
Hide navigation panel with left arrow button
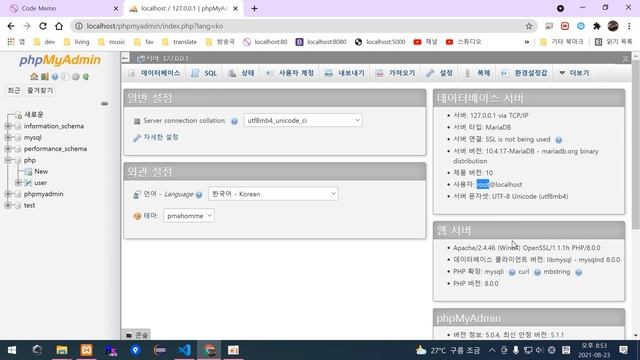pyautogui.click(x=125, y=58)
